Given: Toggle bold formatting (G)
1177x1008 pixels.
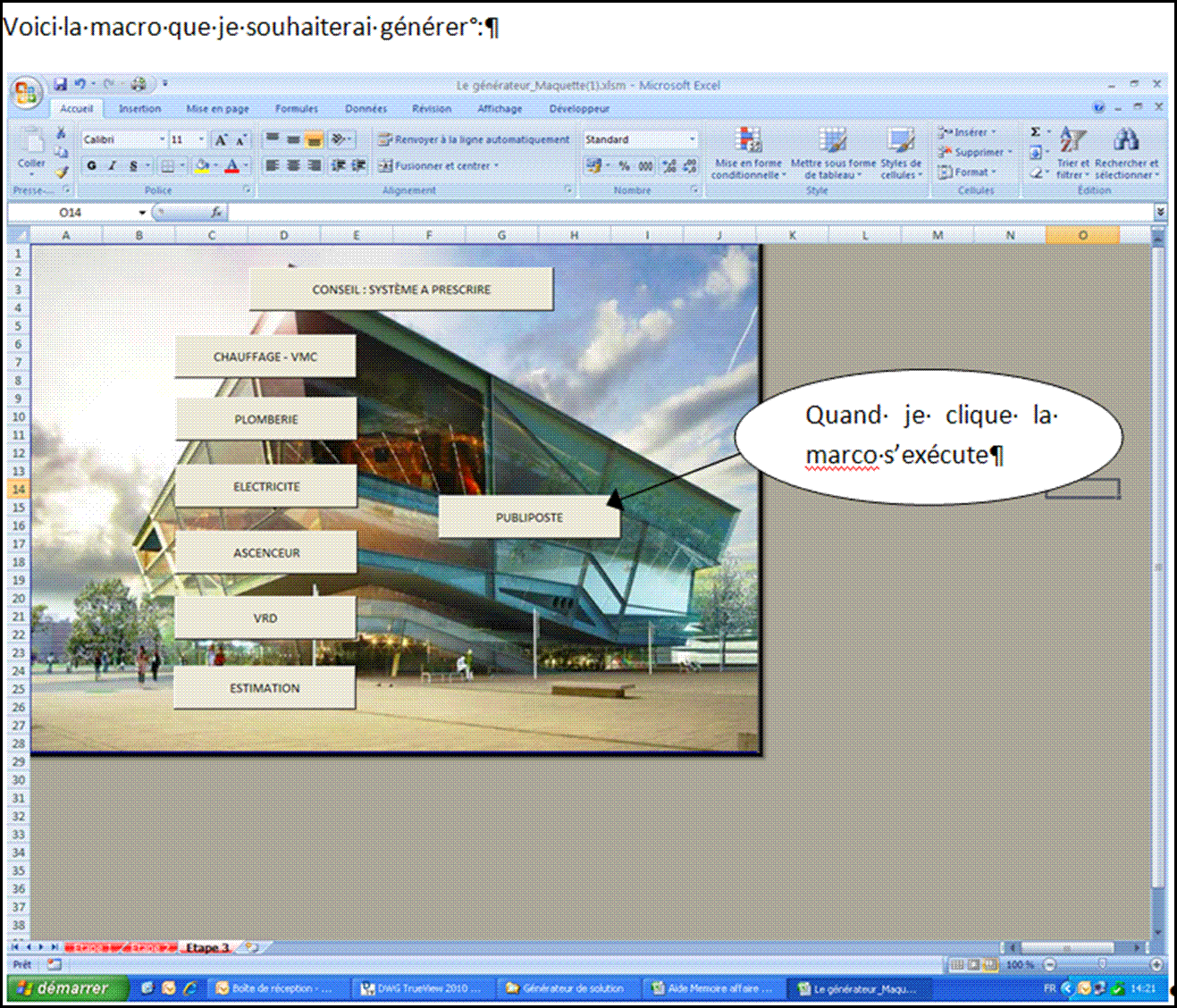Looking at the screenshot, I should point(91,166).
